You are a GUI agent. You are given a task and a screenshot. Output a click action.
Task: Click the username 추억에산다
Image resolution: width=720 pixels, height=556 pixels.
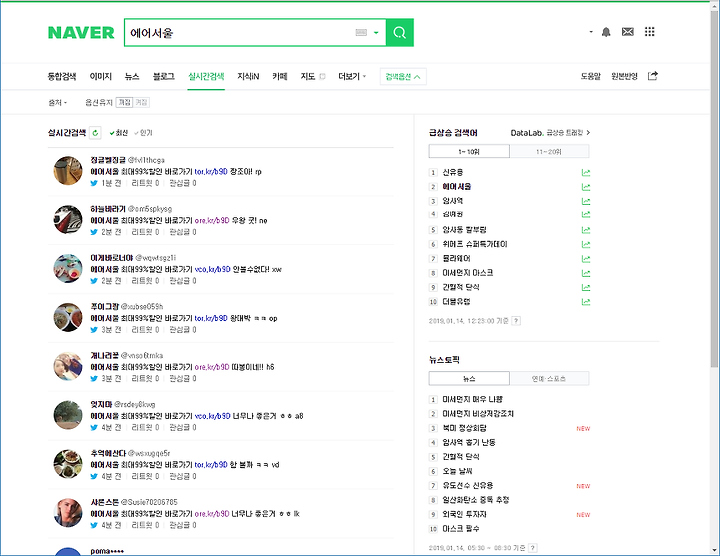coord(108,453)
